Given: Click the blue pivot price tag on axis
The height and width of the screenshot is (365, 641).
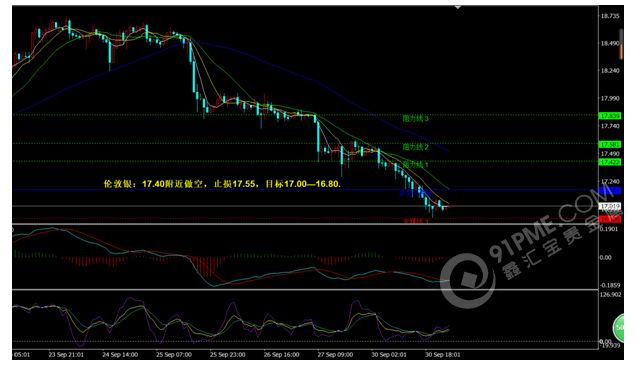Looking at the screenshot, I should (x=610, y=190).
